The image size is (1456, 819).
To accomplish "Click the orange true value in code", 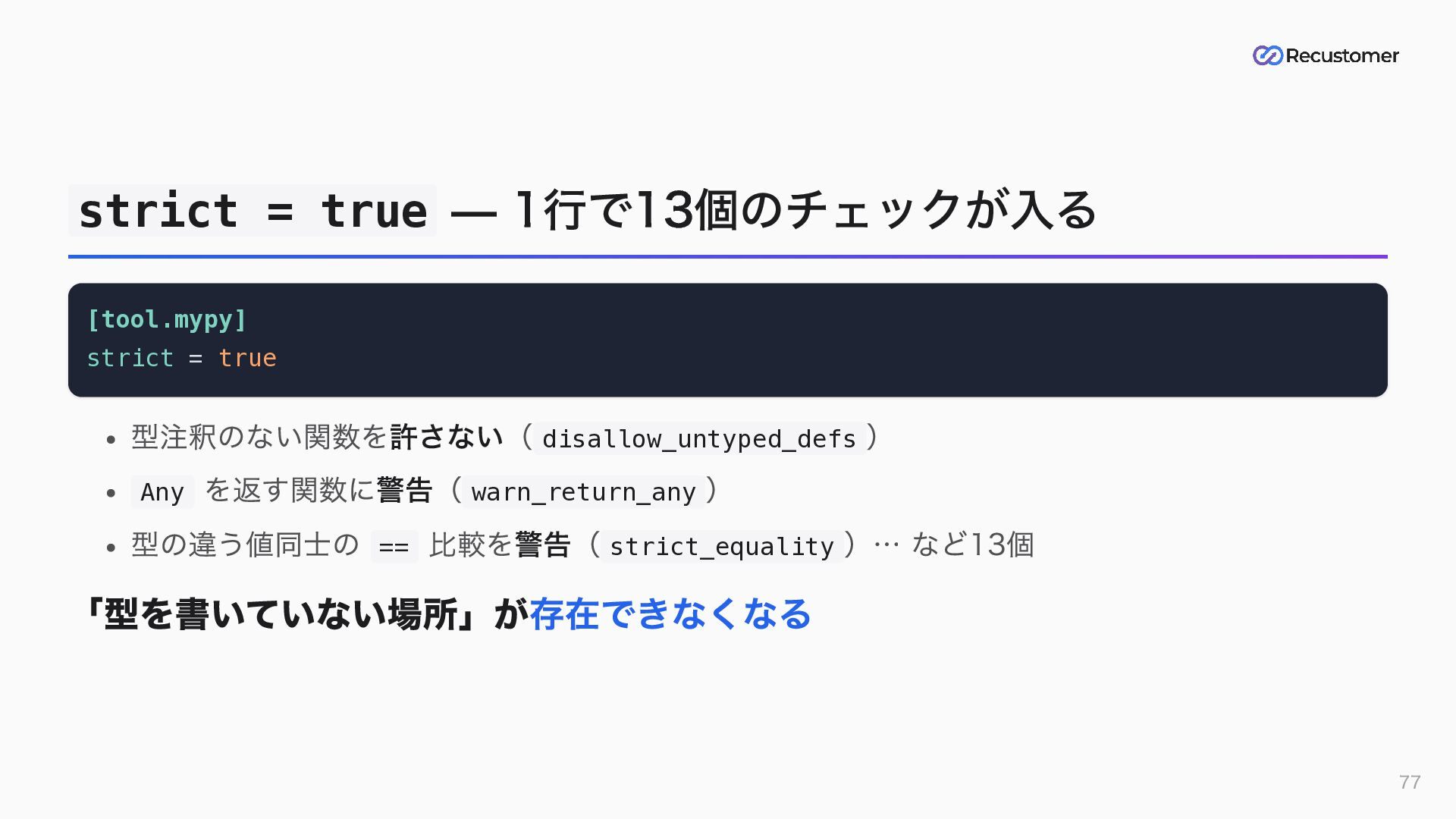I will (x=247, y=358).
